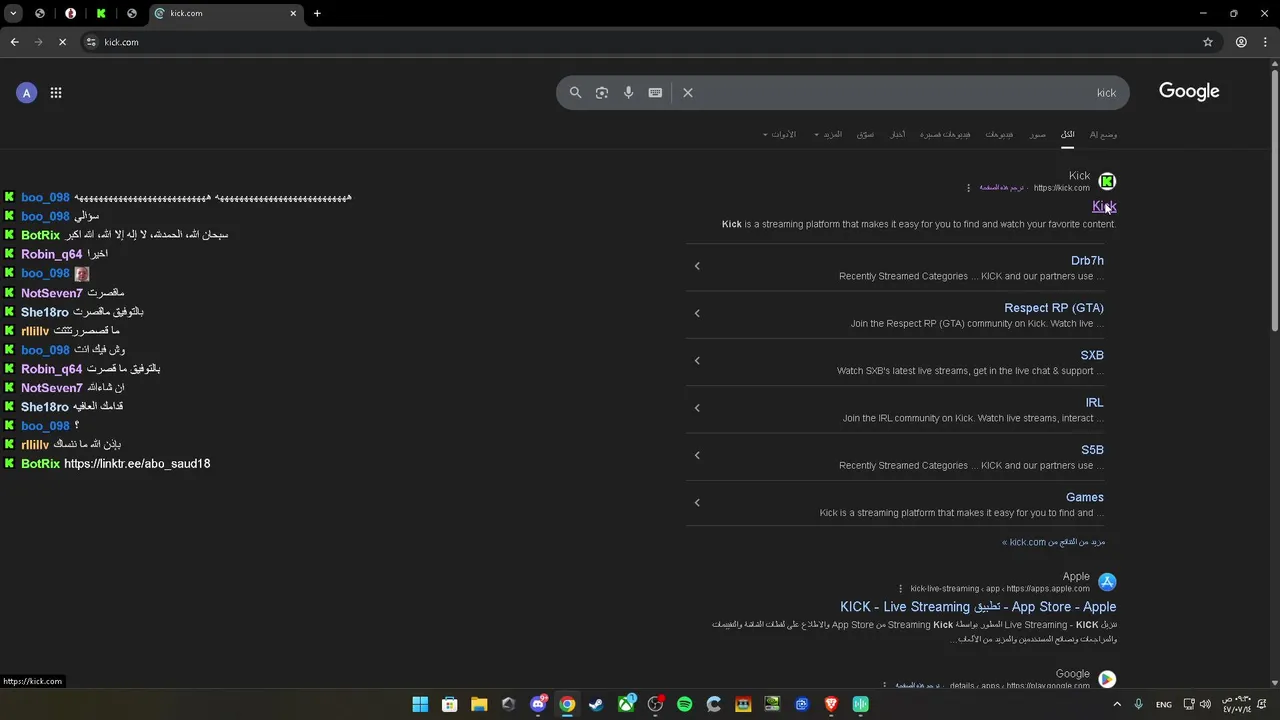Click the translate this page link under Kick

tap(1001, 188)
